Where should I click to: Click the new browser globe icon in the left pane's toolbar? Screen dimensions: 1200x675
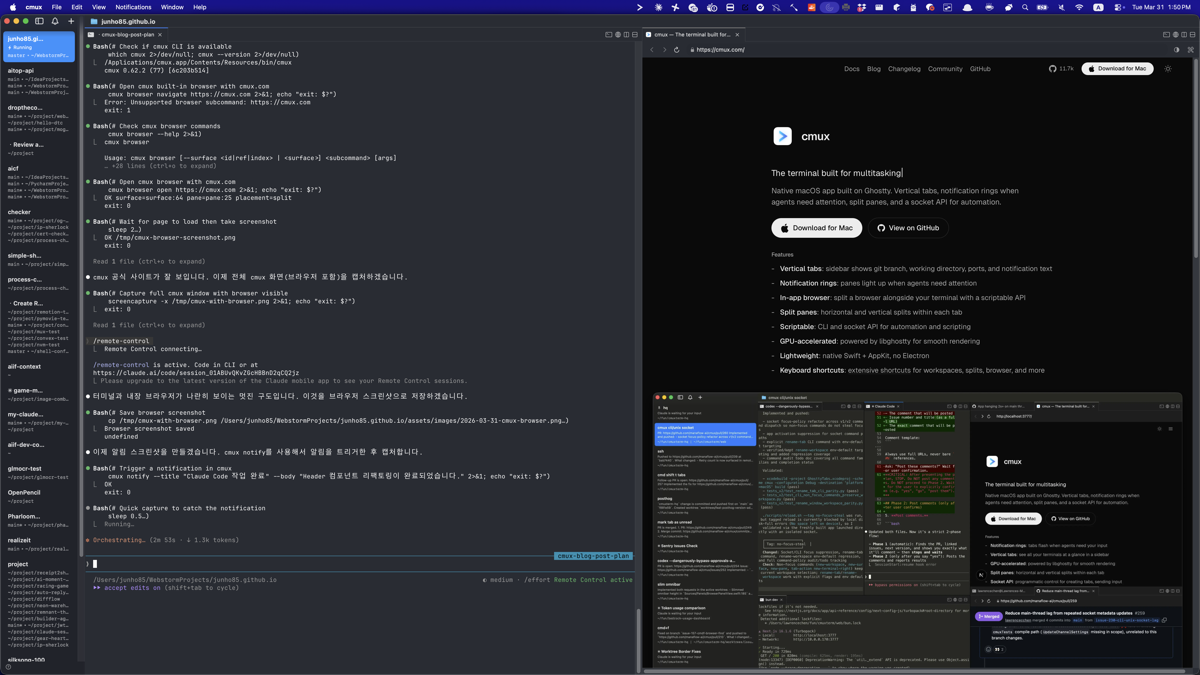click(x=618, y=35)
